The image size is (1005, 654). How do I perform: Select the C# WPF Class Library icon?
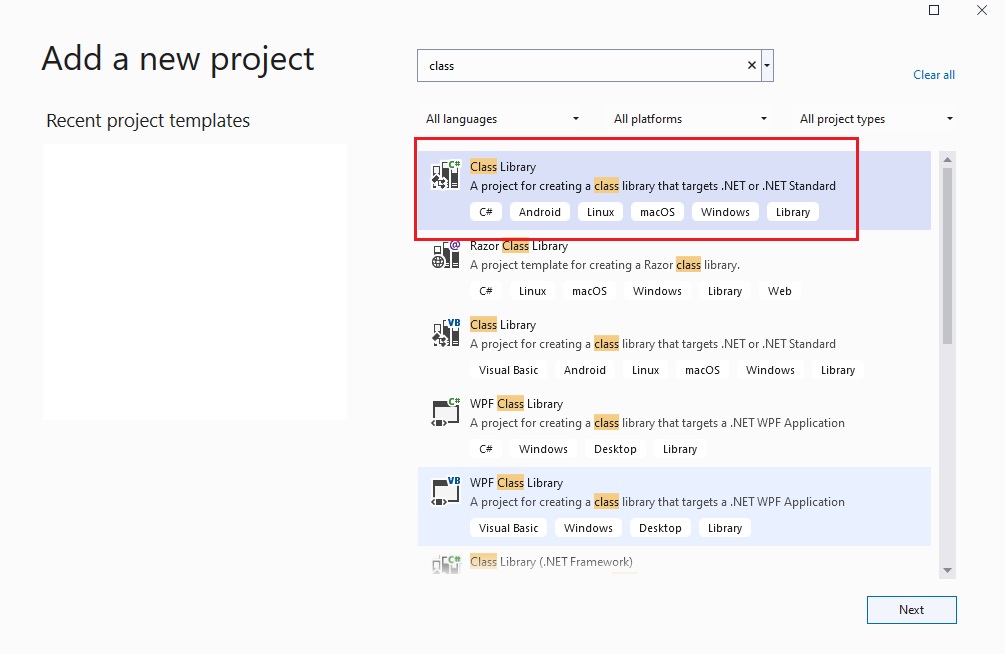click(446, 412)
